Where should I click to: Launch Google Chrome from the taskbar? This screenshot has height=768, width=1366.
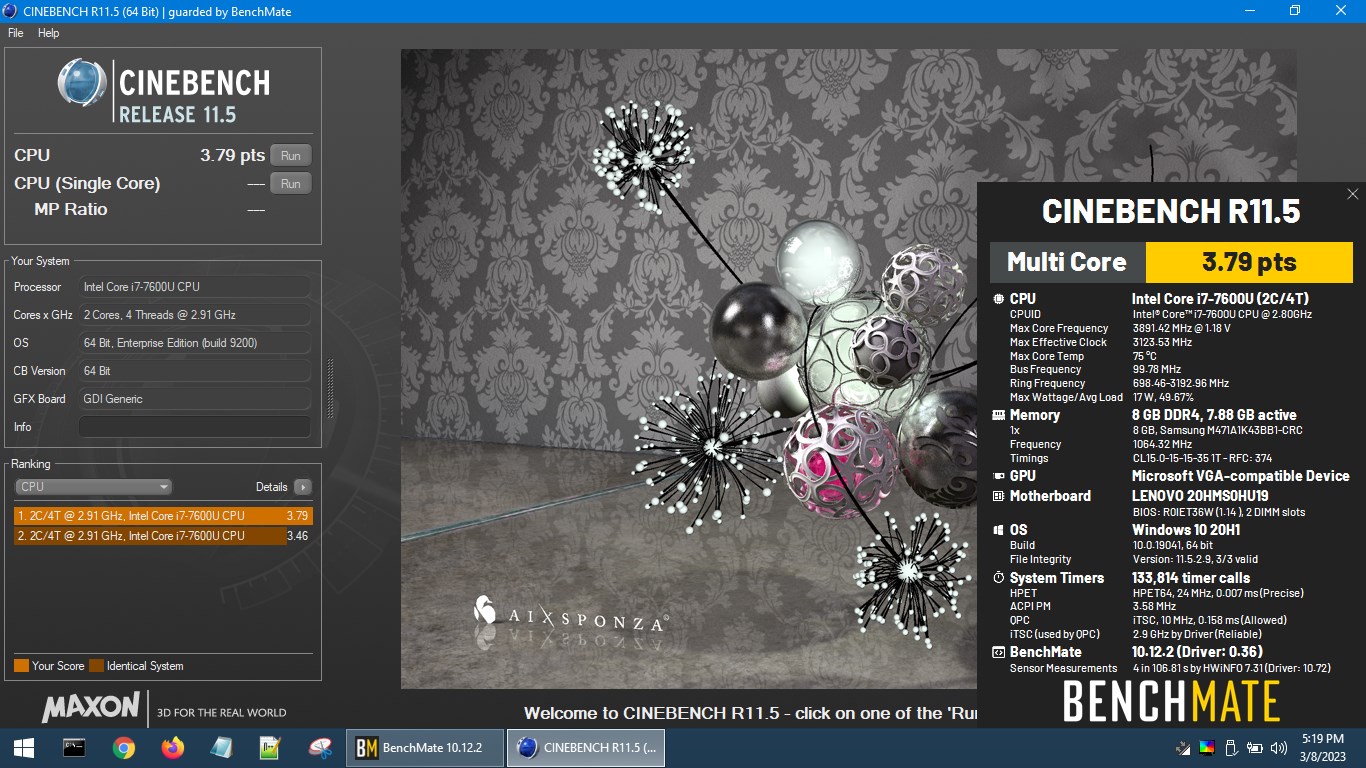pos(124,748)
